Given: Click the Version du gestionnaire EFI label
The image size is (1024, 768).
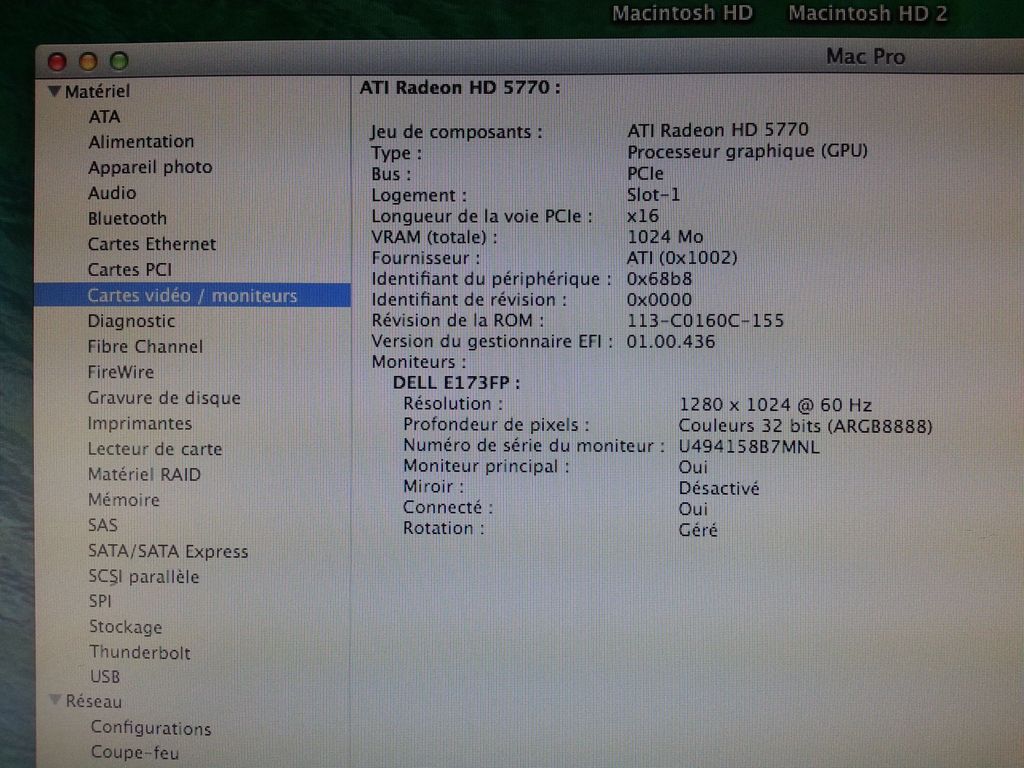Looking at the screenshot, I should tap(492, 342).
